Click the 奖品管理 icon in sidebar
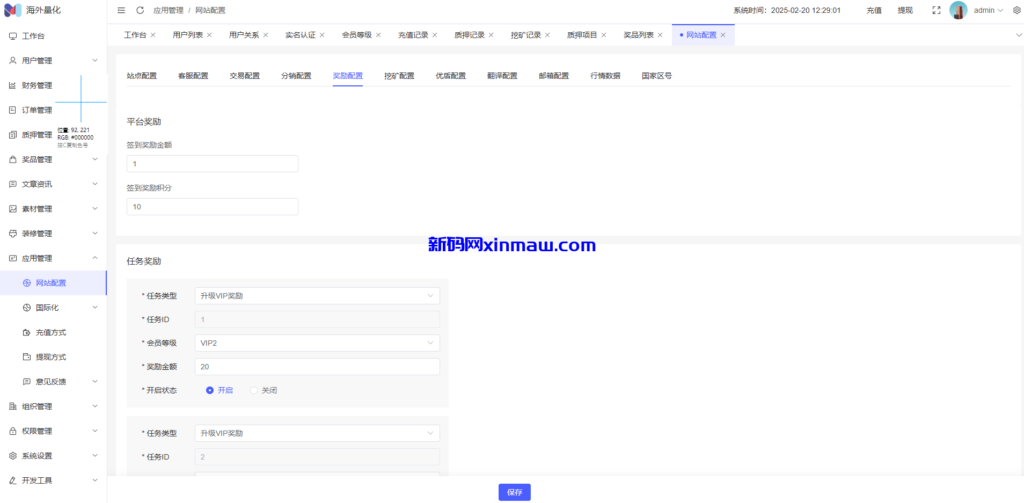 pos(12,159)
